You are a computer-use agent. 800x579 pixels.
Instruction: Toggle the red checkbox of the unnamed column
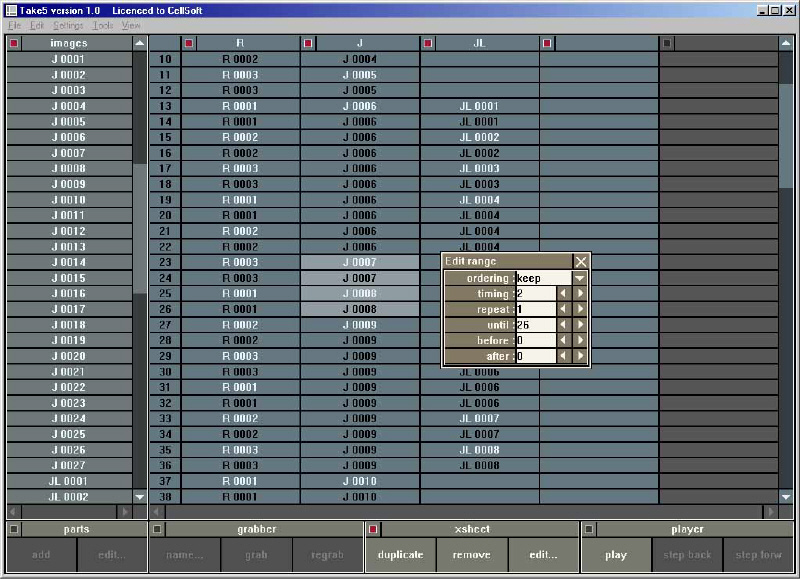point(547,43)
